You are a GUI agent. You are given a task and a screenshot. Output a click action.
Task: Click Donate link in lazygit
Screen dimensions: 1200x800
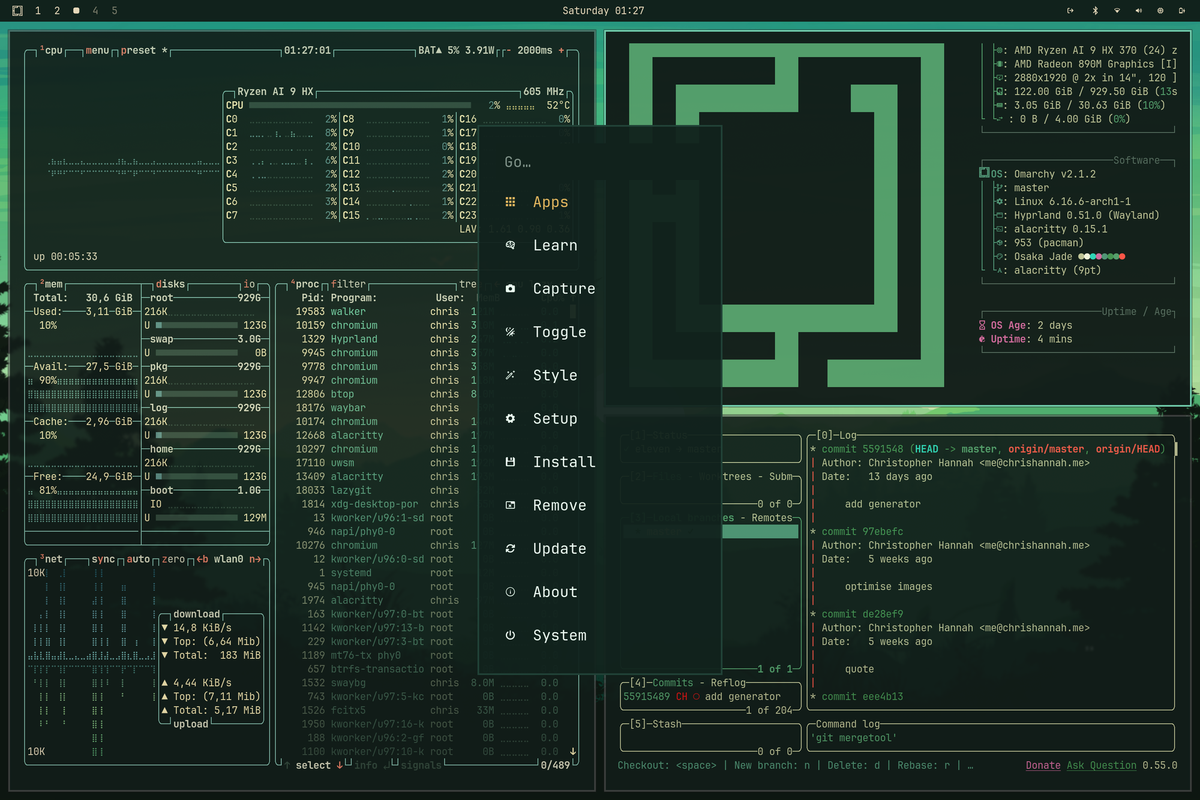coord(1043,765)
